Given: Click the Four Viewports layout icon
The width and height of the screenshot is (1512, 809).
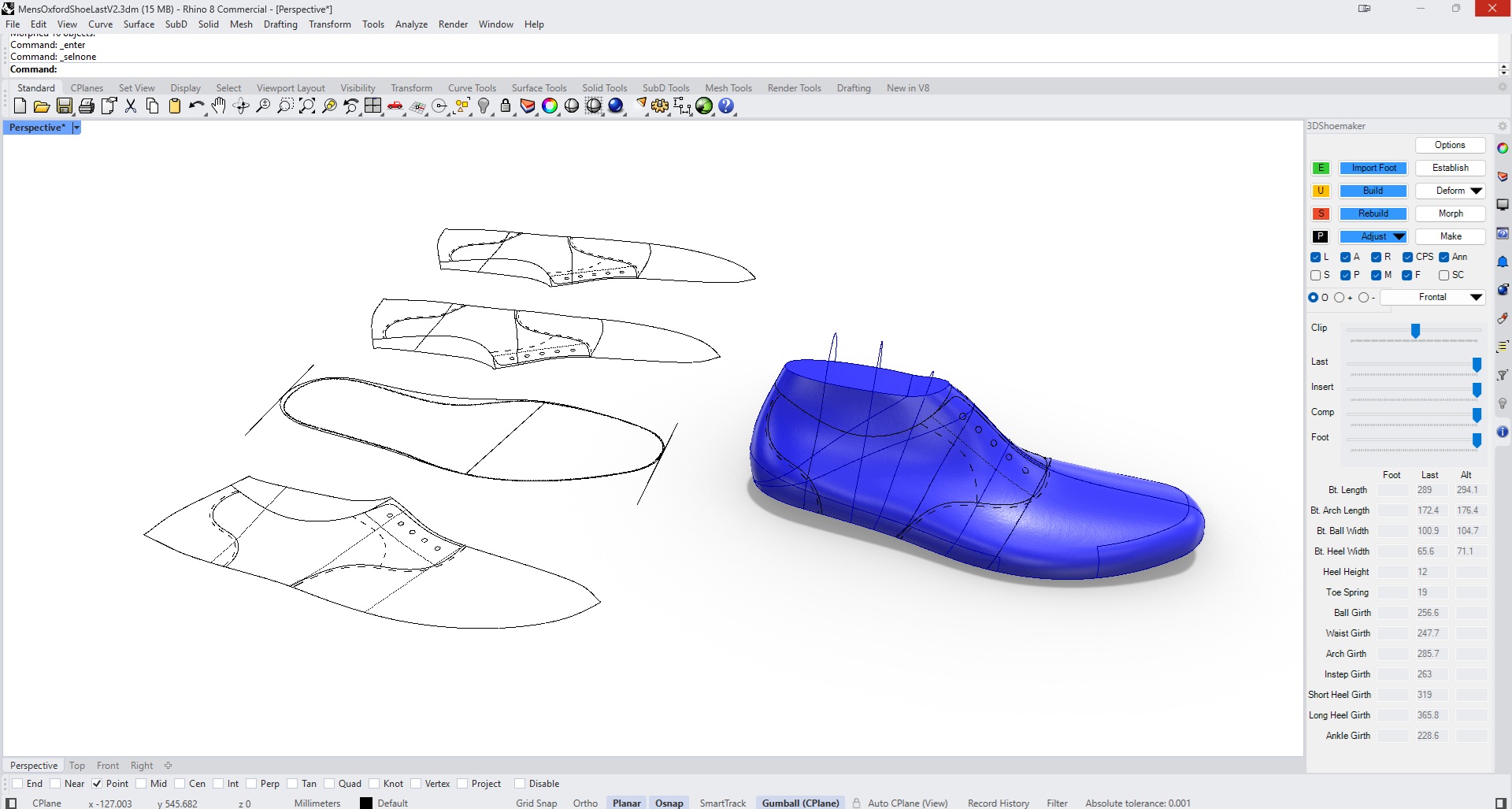Looking at the screenshot, I should pyautogui.click(x=373, y=106).
